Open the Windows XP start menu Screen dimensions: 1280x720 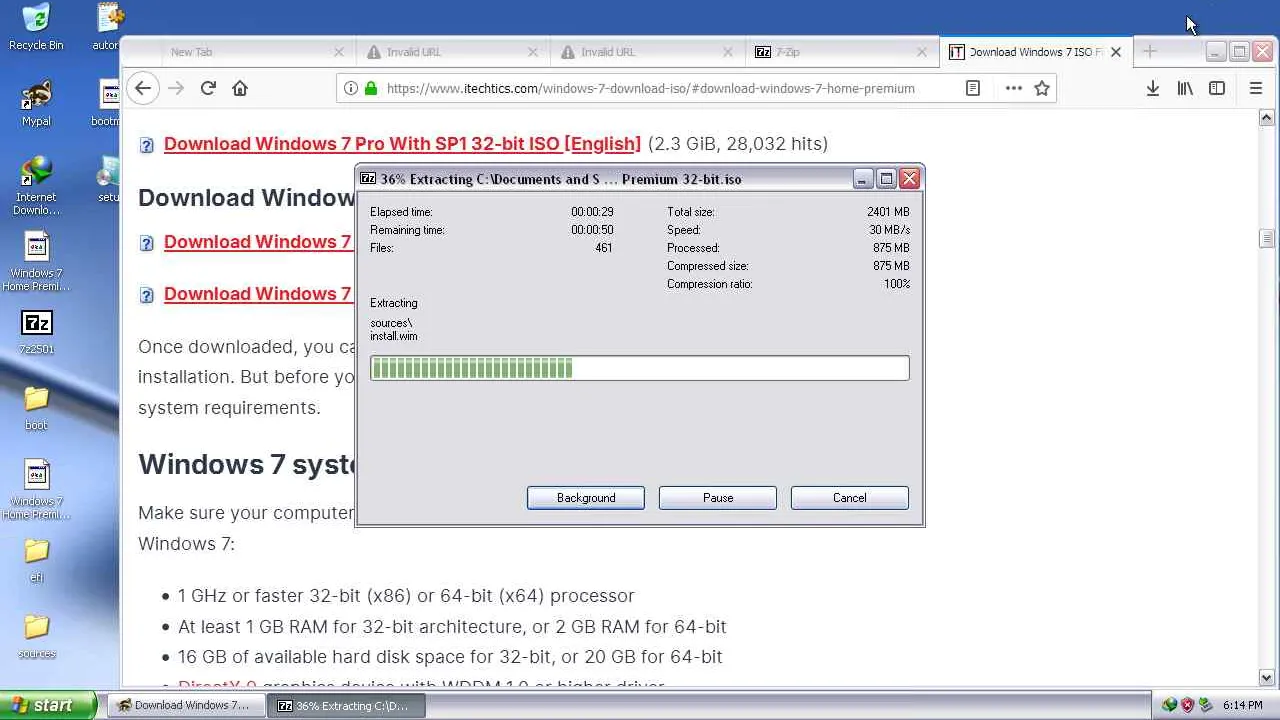click(x=48, y=705)
